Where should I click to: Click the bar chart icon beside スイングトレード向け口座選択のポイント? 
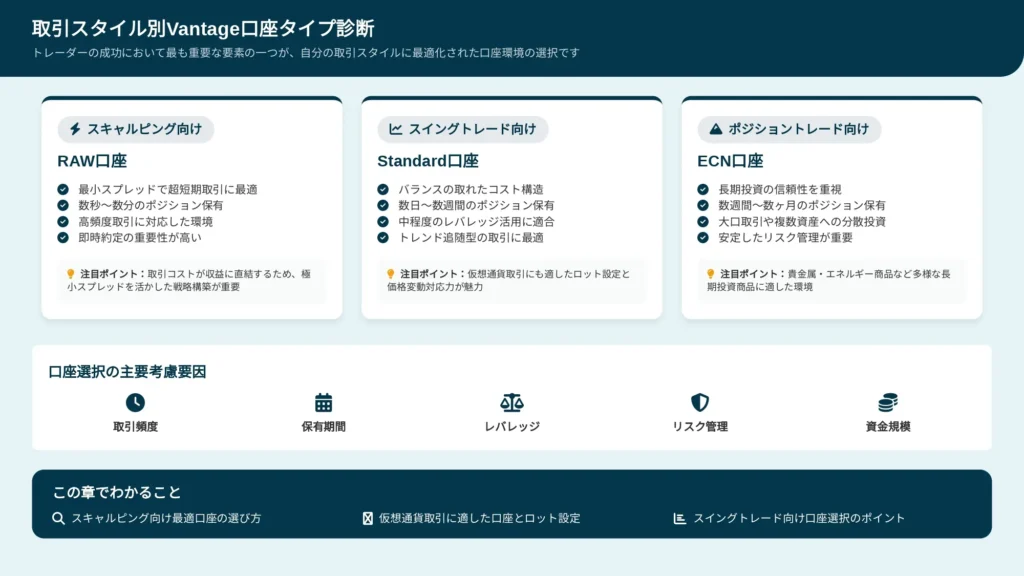[680, 519]
